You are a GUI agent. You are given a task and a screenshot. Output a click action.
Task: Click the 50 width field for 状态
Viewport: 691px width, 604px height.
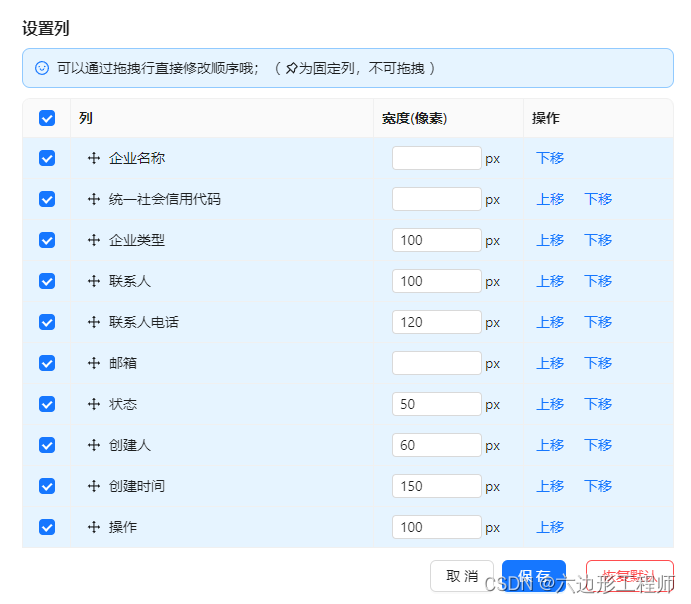437,404
